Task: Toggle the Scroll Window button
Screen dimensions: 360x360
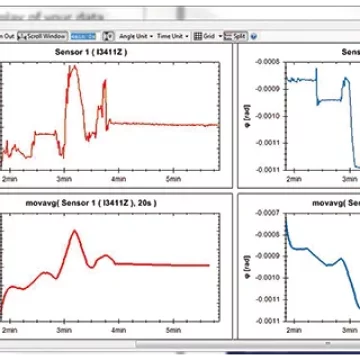Action: tap(43, 36)
